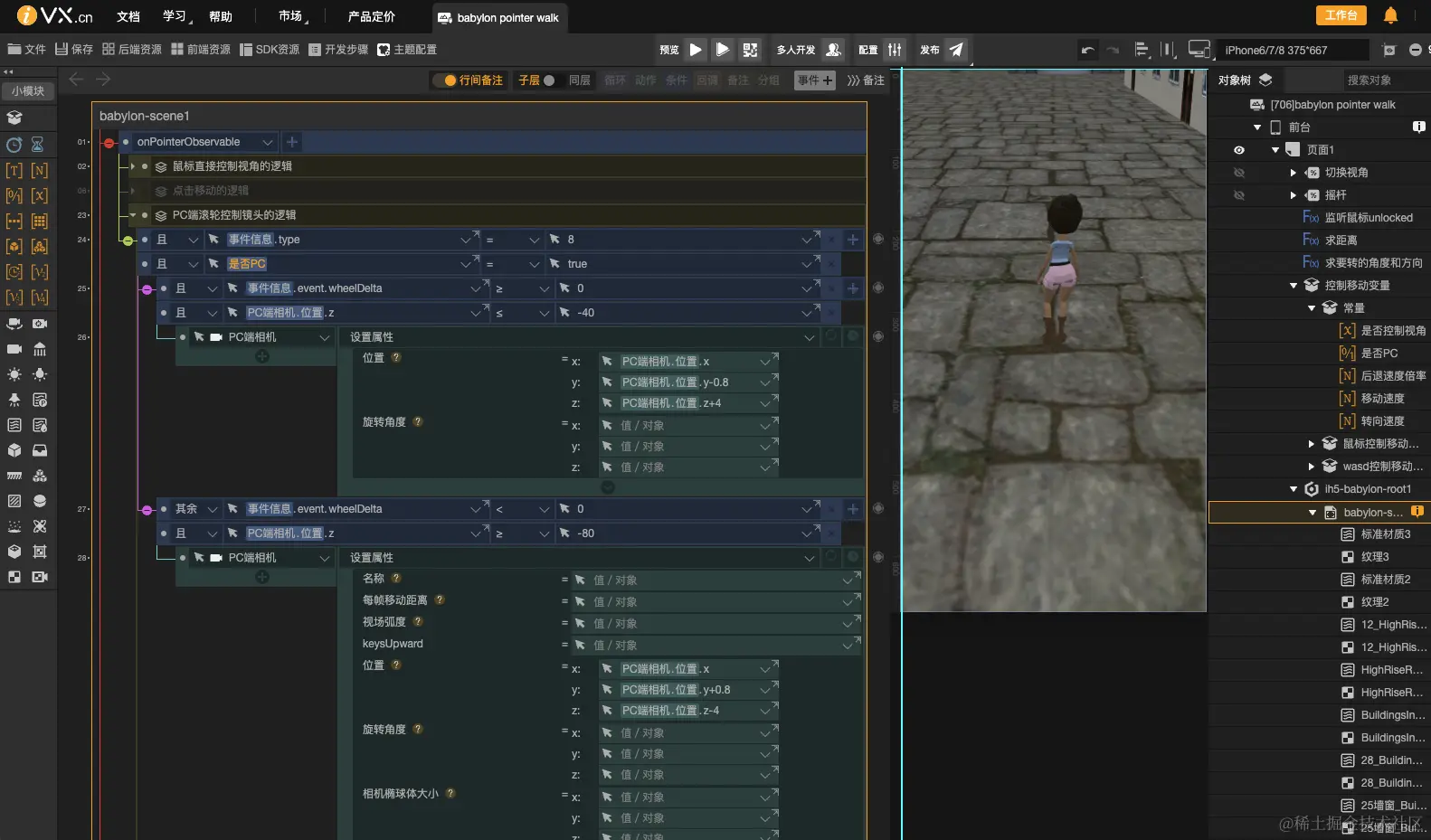Viewport: 1431px width, 840px height.
Task: Click the help icon beside 每帧移动距离
Action: (x=440, y=599)
